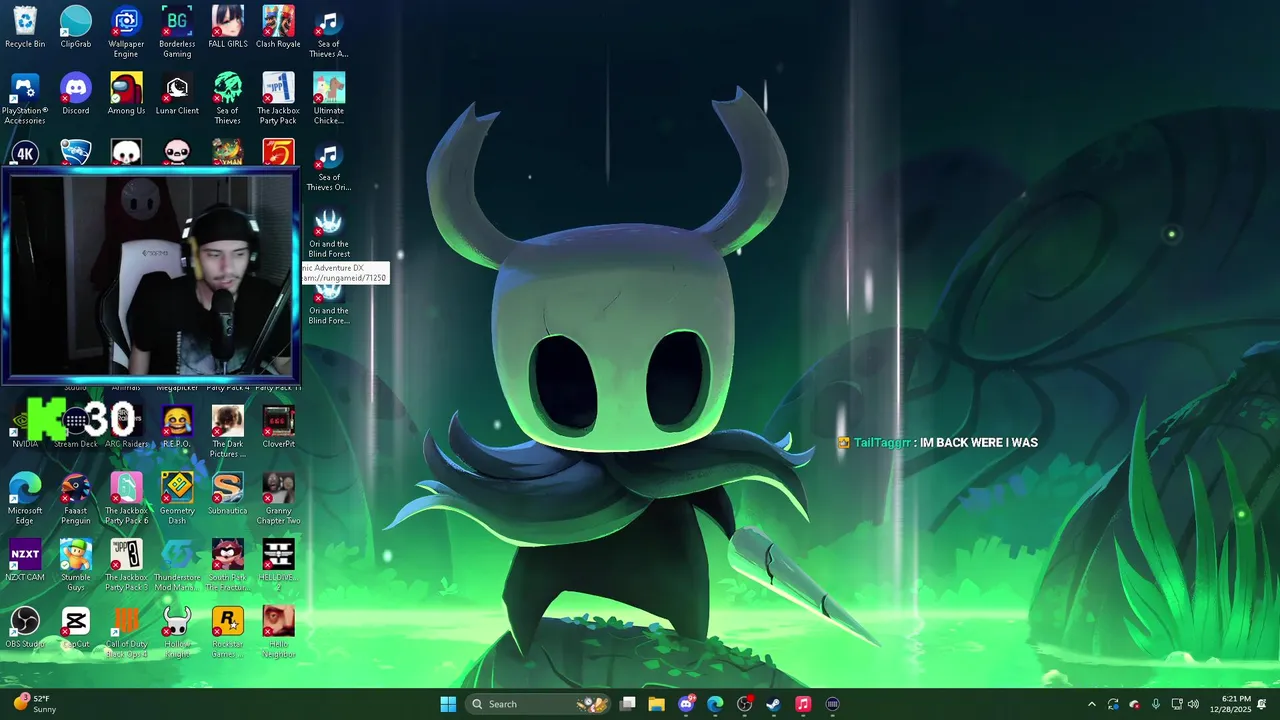
Task: Open Rockstar Games launcher shortcut
Action: click(227, 632)
